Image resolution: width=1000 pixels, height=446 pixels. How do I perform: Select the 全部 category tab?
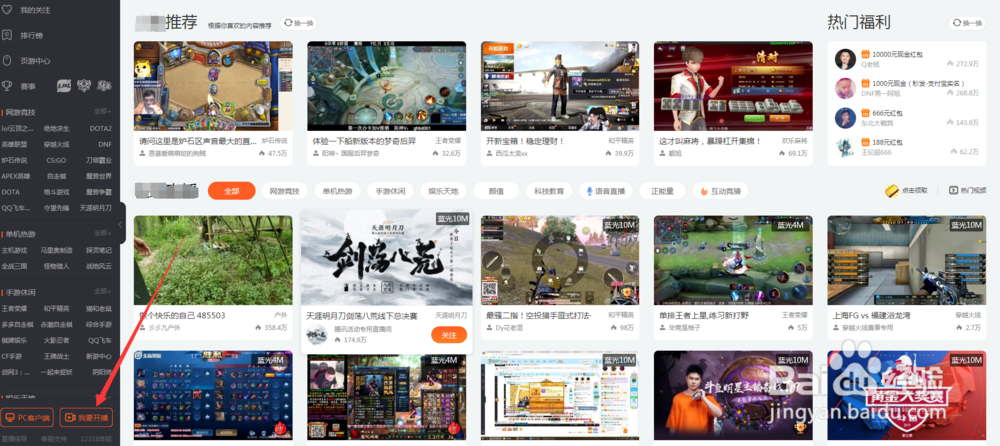coord(232,191)
